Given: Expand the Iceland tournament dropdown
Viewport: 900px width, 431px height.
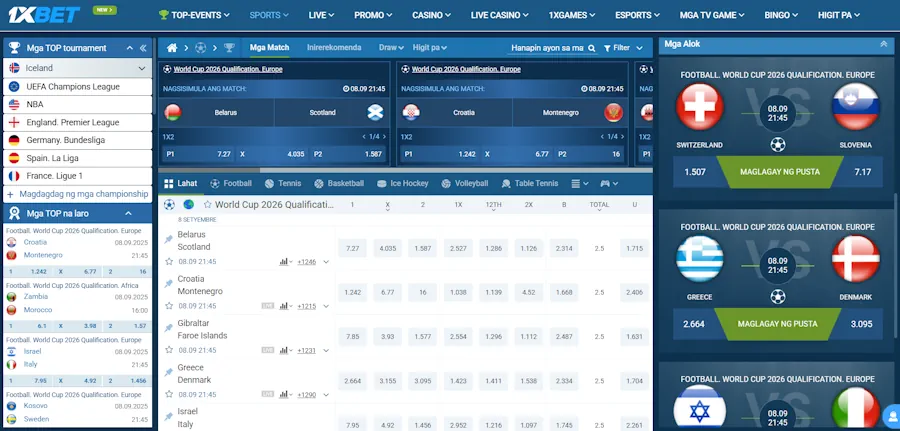Looking at the screenshot, I should click(142, 68).
